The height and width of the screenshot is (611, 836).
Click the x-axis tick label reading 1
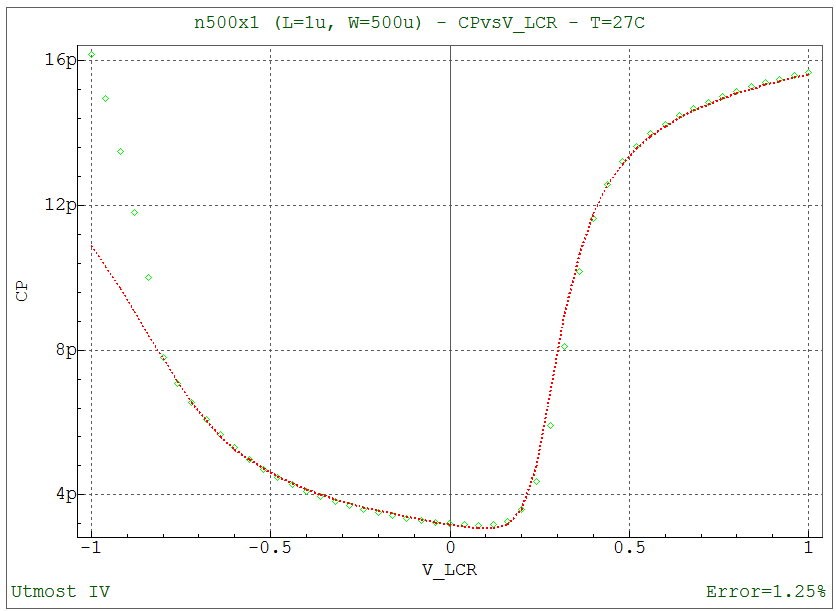point(809,548)
